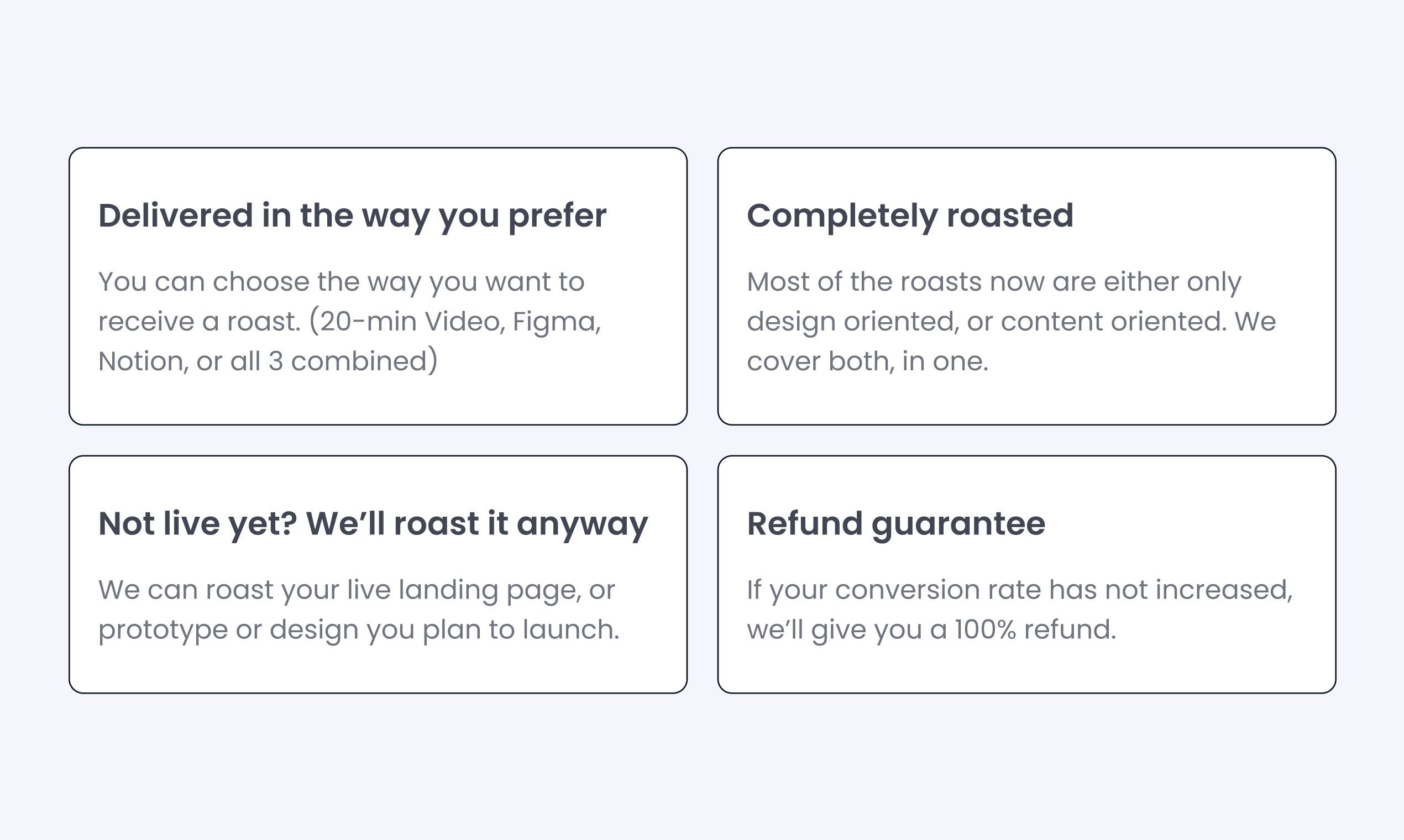Click the word 'guarantee' in fourth card heading

[x=958, y=524]
